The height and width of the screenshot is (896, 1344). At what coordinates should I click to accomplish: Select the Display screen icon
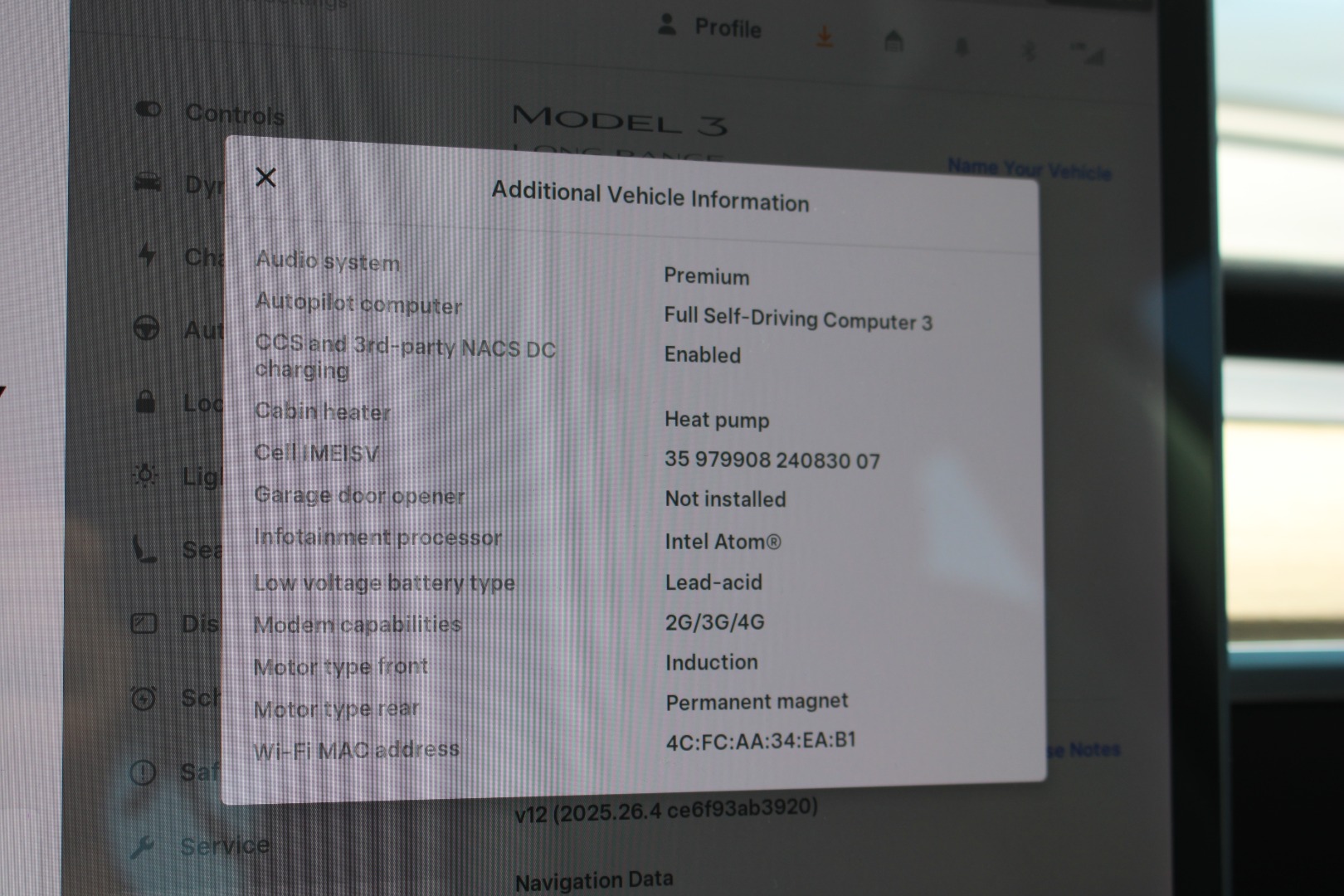coord(144,623)
